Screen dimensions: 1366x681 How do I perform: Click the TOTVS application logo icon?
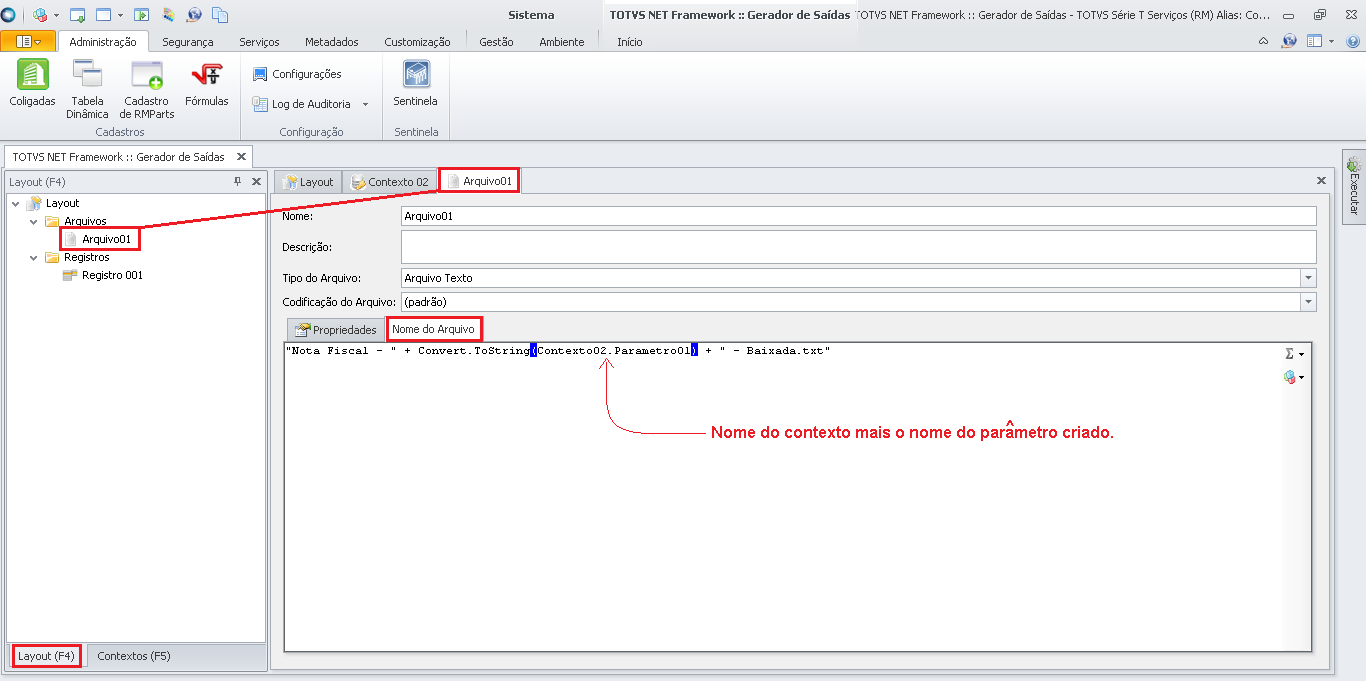[x=9, y=15]
